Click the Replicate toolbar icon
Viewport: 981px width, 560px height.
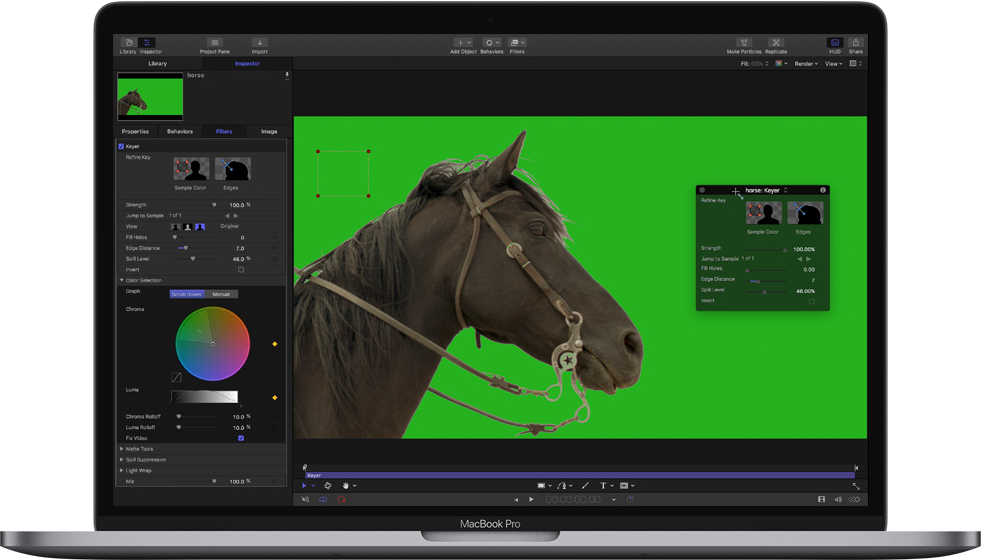tap(776, 44)
